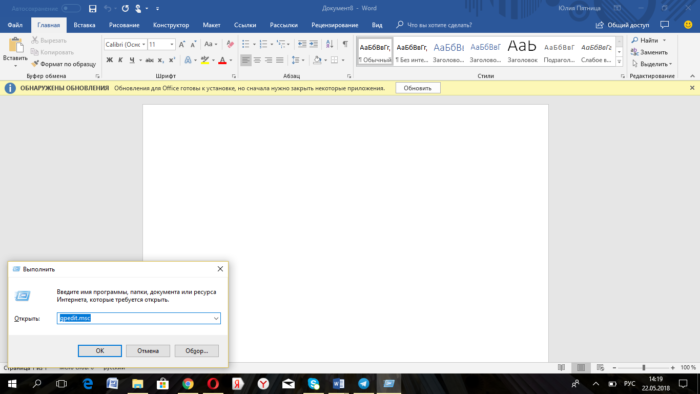Click the multilevel list icon

[281, 44]
